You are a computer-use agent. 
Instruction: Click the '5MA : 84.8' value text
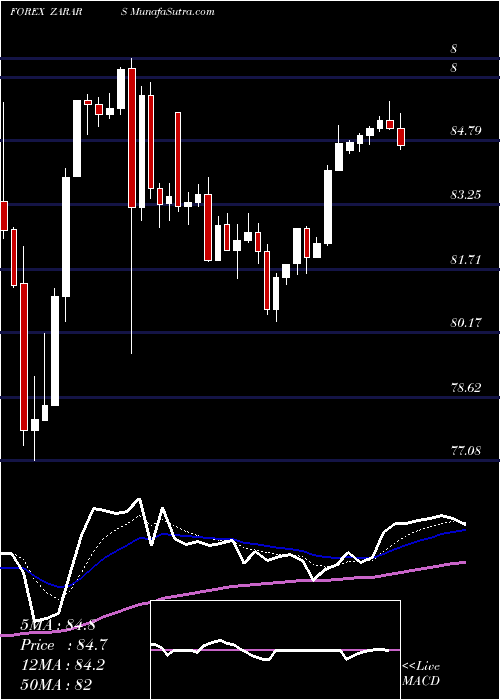coord(58,625)
